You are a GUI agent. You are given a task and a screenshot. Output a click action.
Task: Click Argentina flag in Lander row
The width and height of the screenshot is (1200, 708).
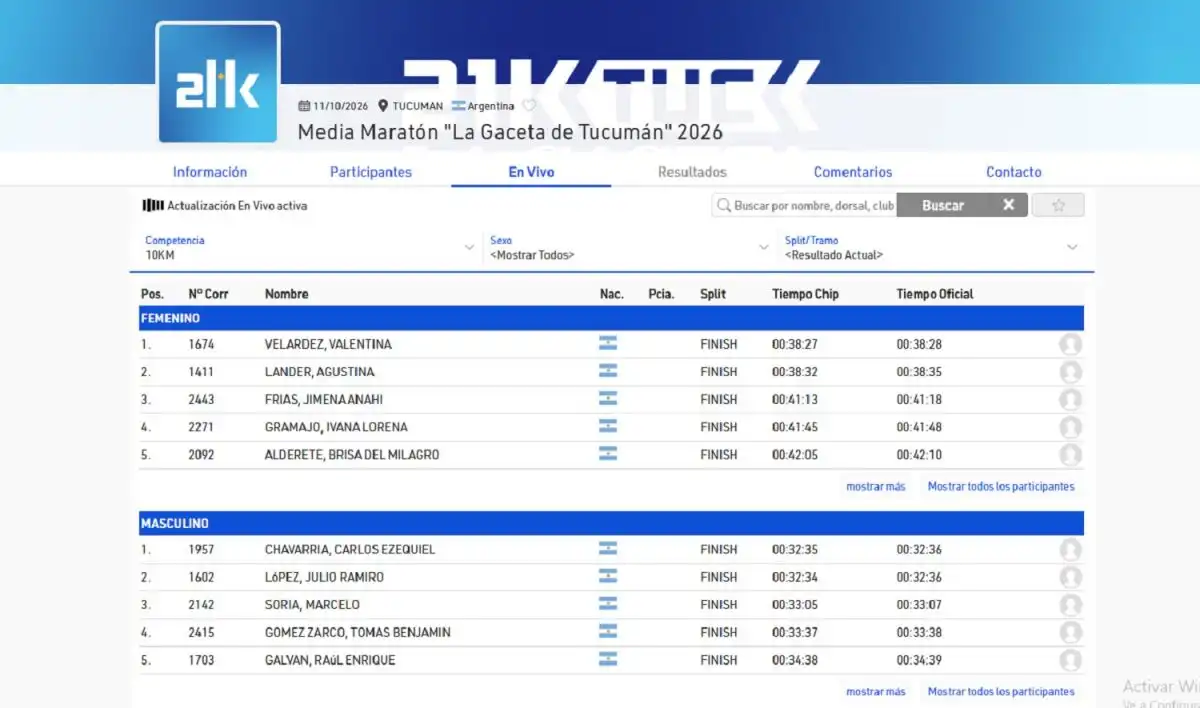[607, 371]
